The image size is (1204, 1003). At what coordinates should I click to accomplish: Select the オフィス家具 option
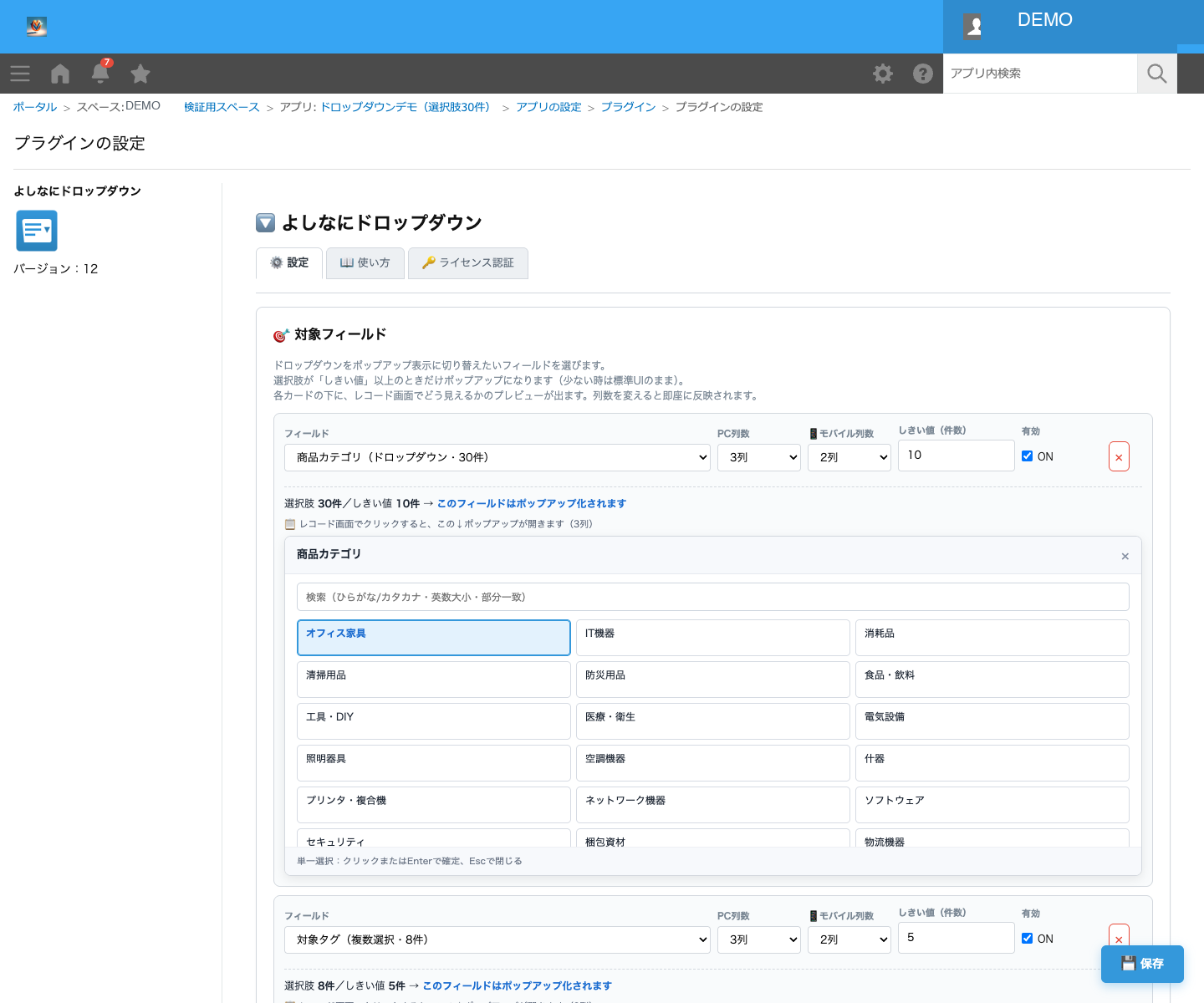click(434, 638)
